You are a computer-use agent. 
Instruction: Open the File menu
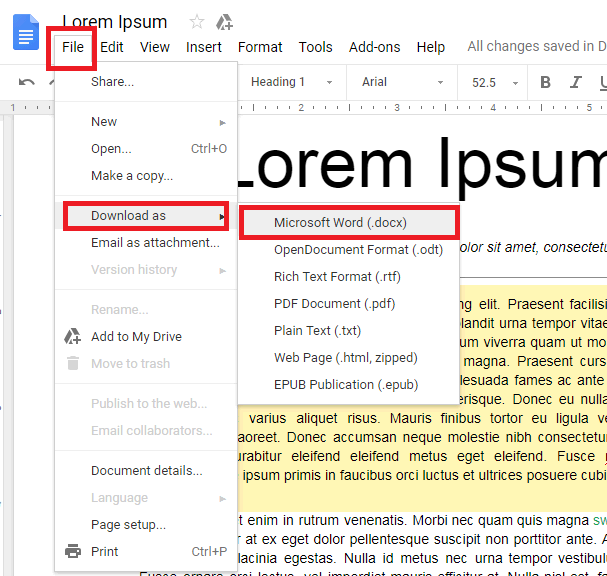[x=73, y=47]
